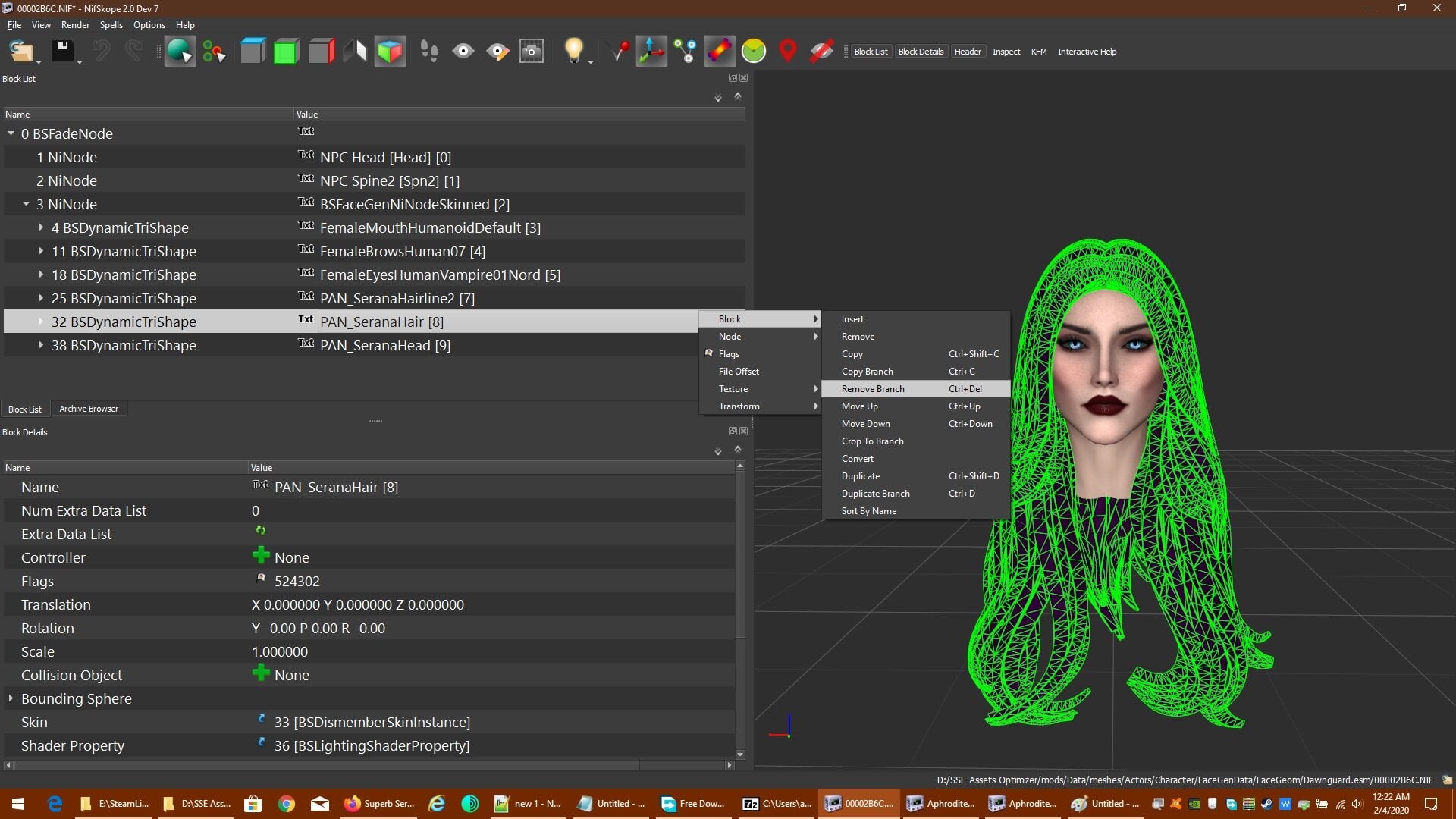Viewport: 1456px width, 819px height.
Task: Toggle the checkmark with red pin icon
Action: [619, 52]
